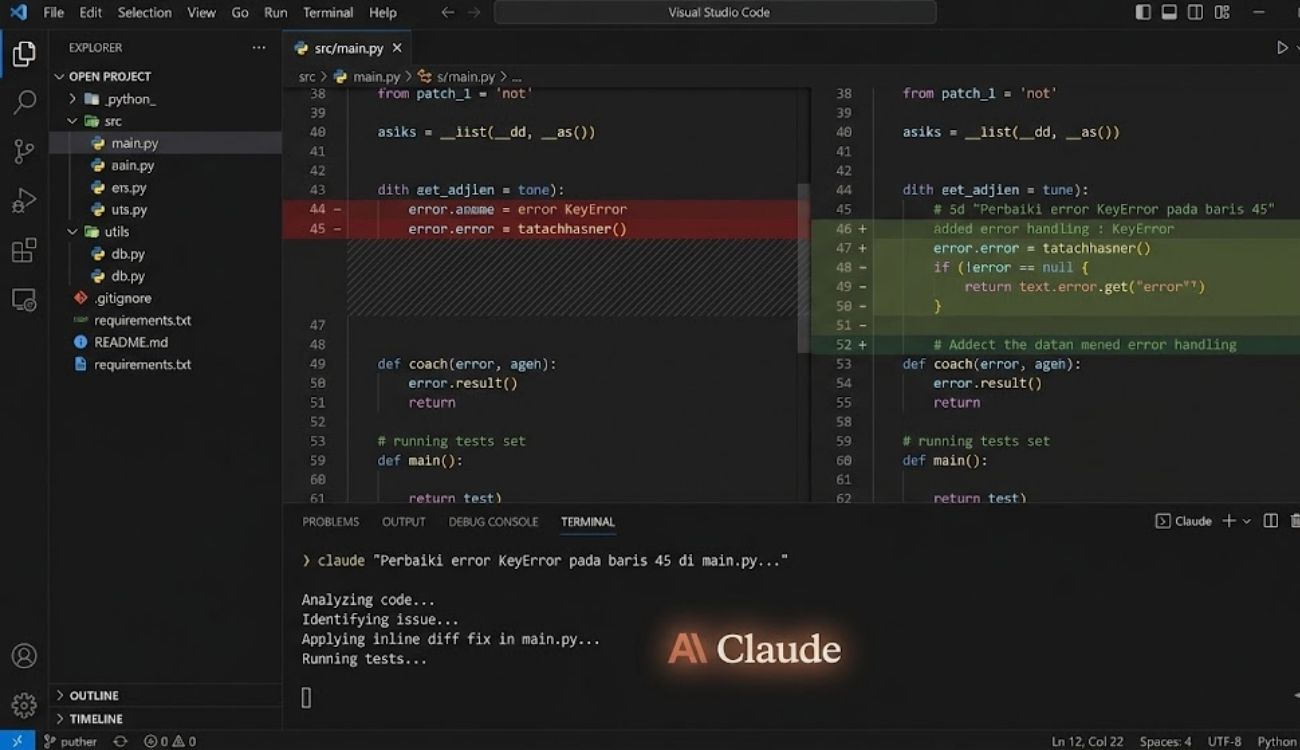Open the Search view in the activity bar
This screenshot has height=750, width=1300.
click(x=24, y=102)
